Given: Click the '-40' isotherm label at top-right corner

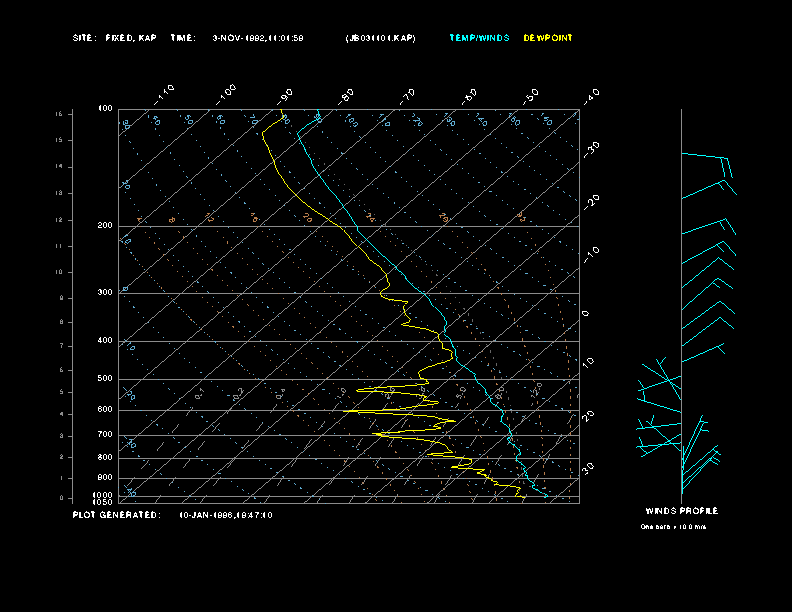Looking at the screenshot, I should [591, 96].
